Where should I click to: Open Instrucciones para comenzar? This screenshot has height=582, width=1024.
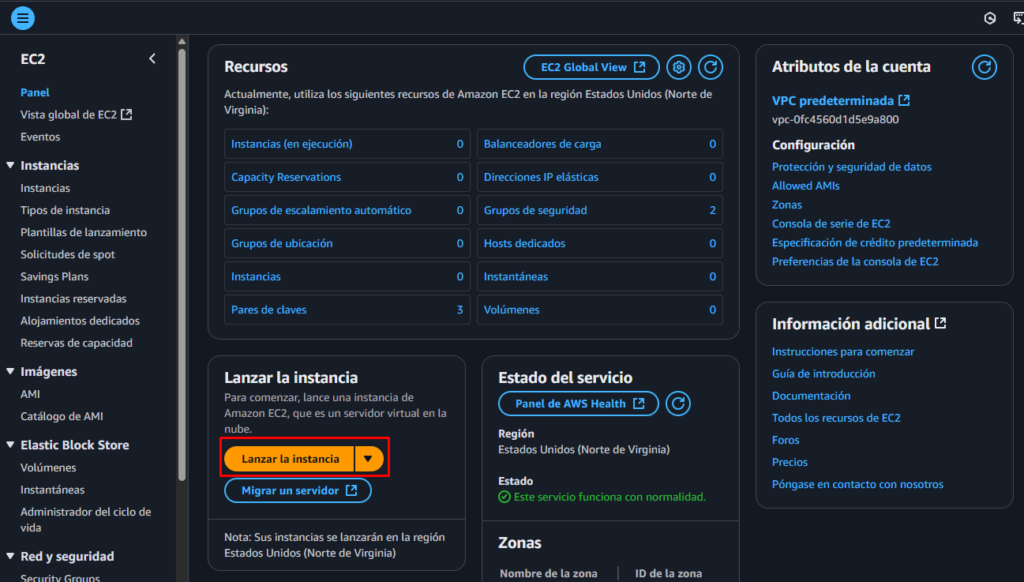click(x=843, y=352)
